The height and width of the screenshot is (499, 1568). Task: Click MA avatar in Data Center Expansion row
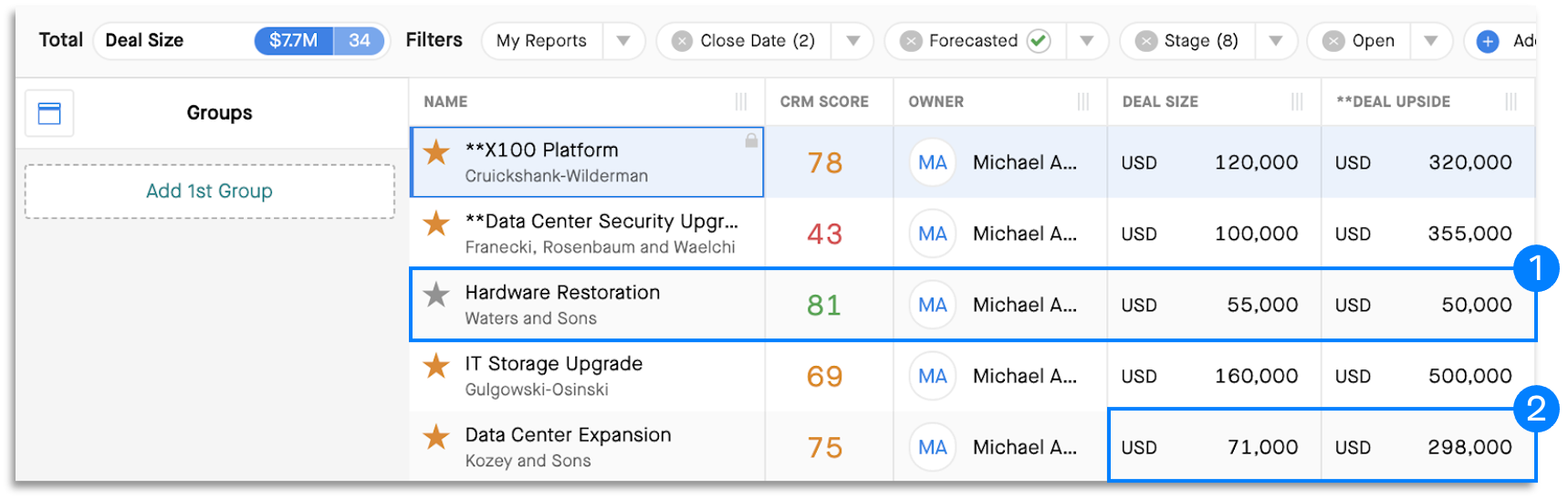point(933,448)
